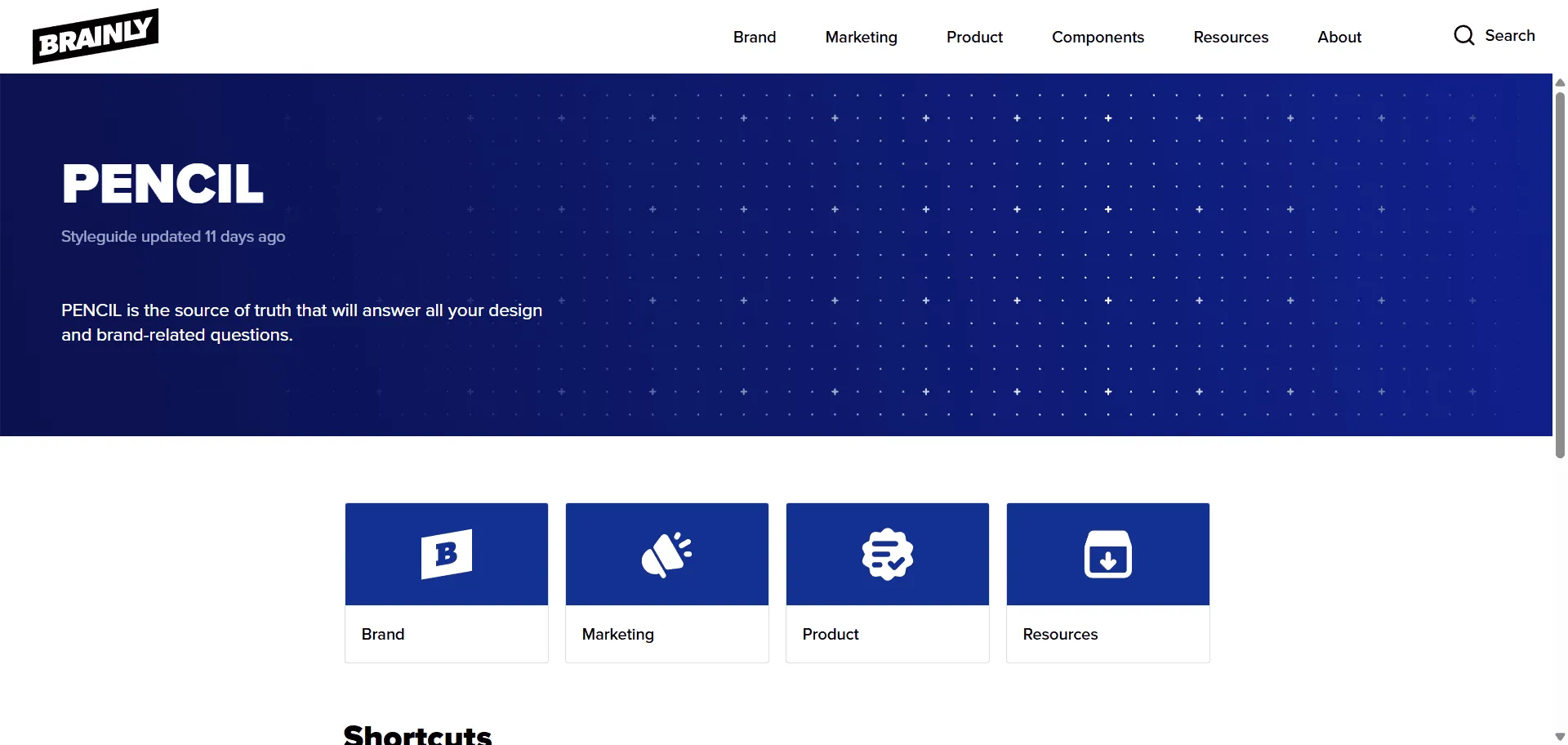Click the Marketing card's megaphone icon

666,554
